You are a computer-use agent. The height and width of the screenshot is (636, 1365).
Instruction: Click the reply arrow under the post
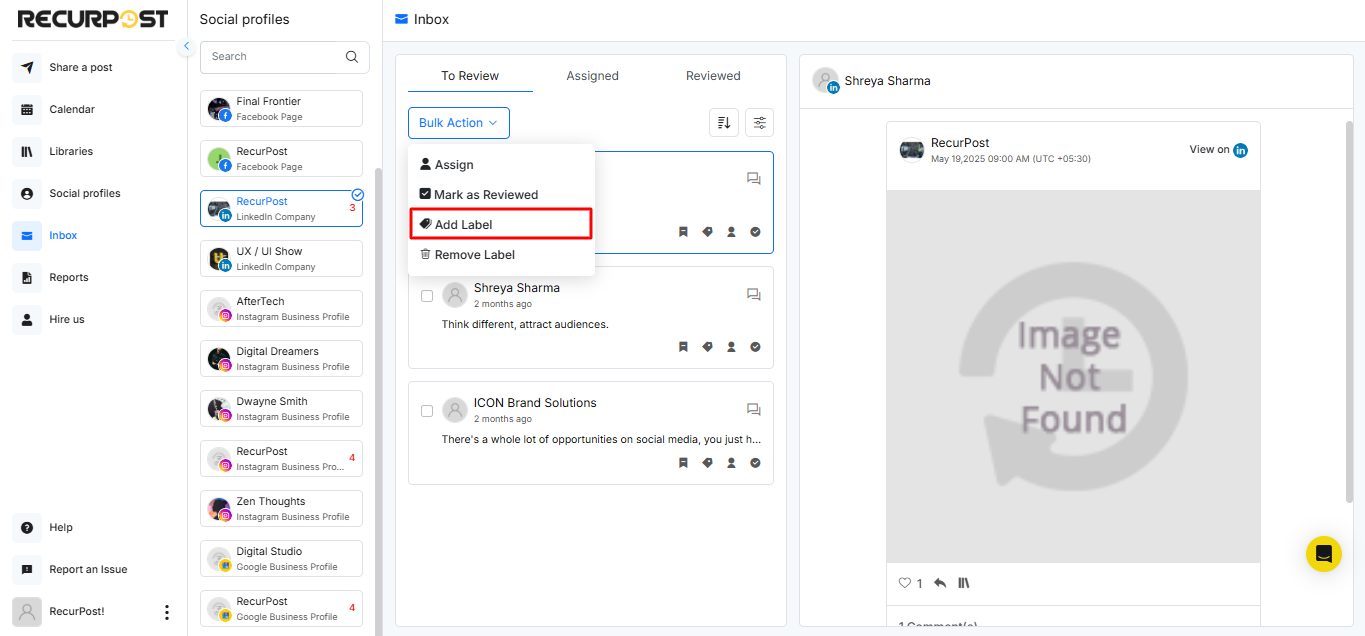click(x=940, y=583)
